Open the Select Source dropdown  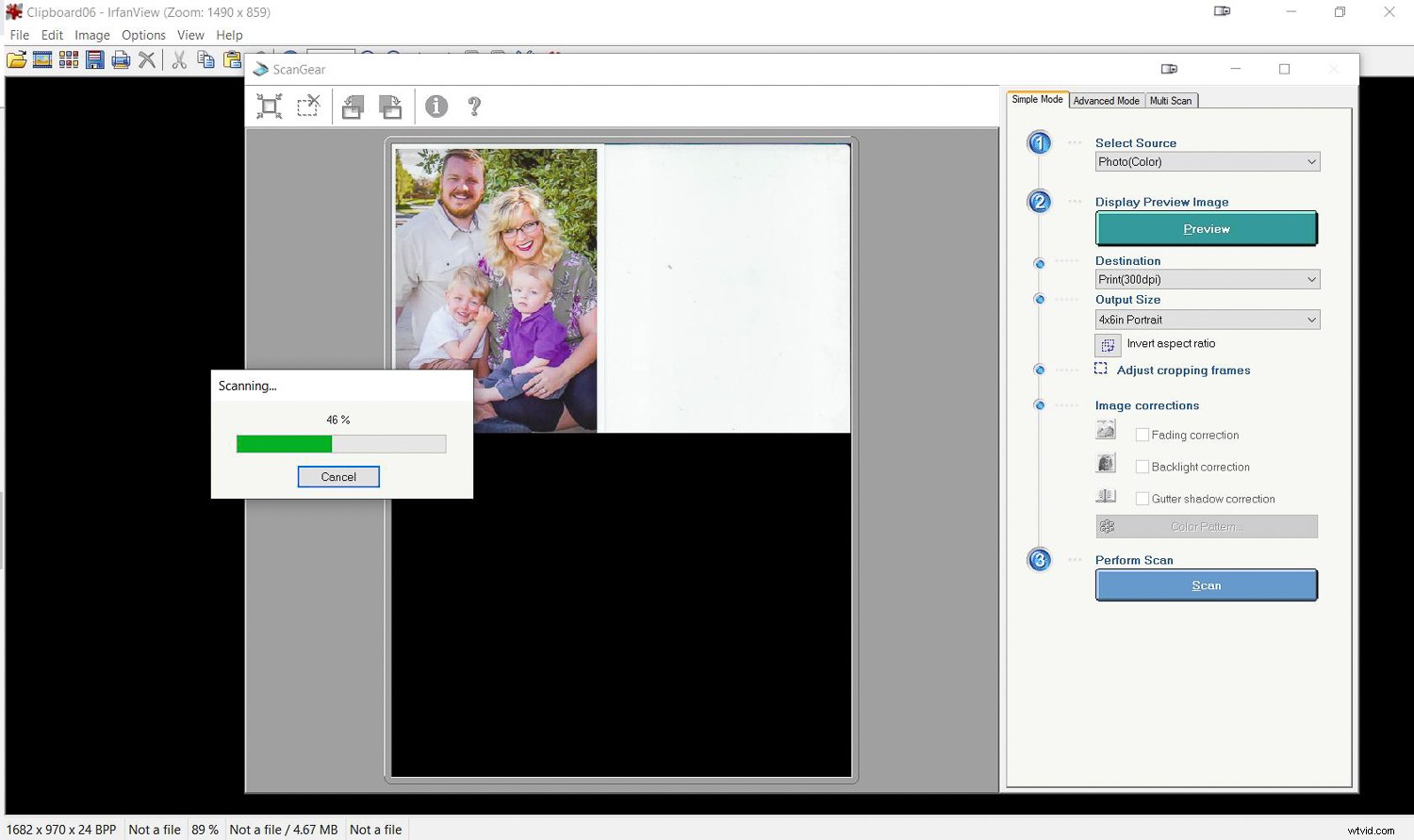tap(1311, 161)
